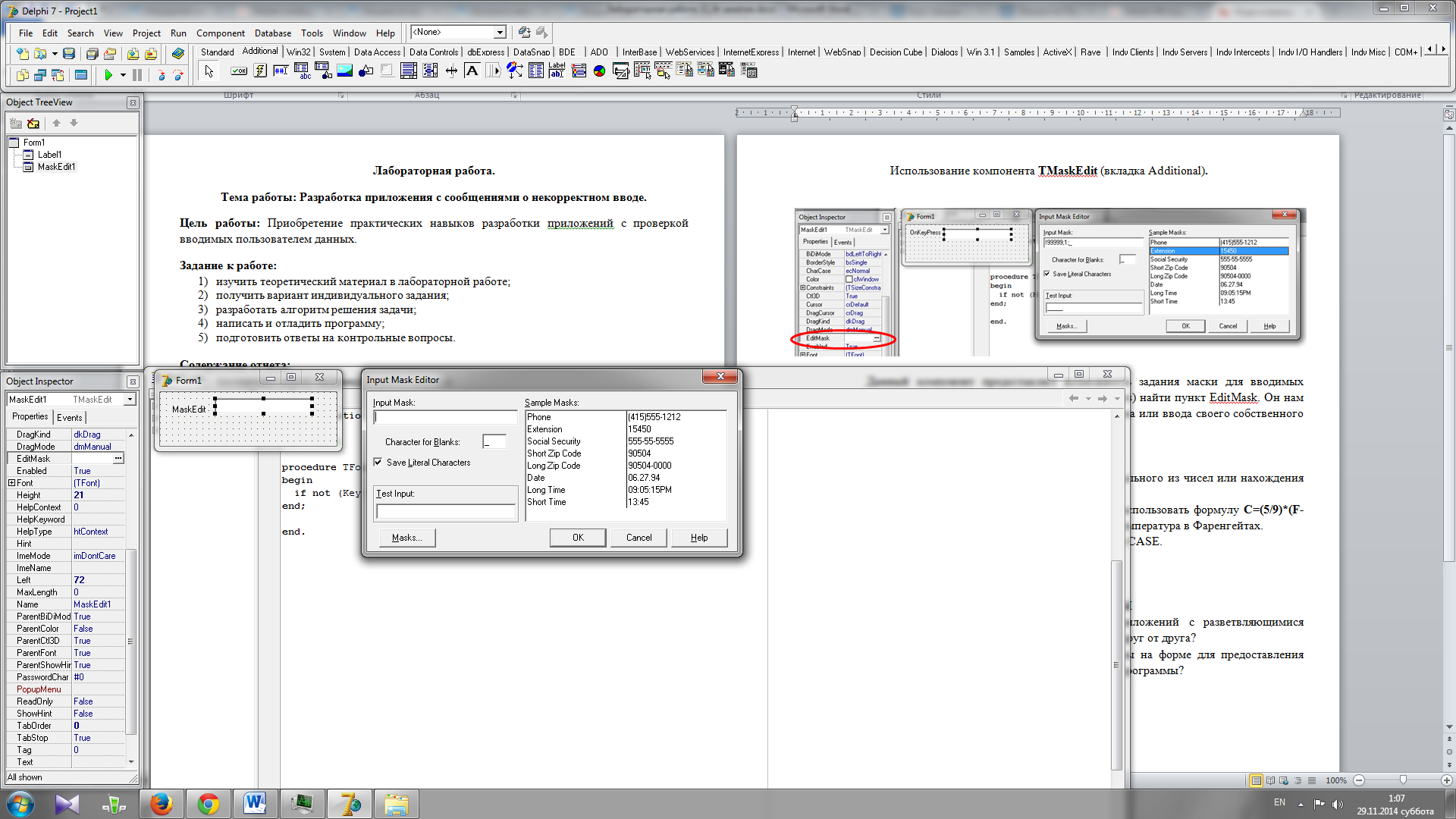Viewport: 1456px width, 819px height.
Task: Click the Windows Start button
Action: click(20, 804)
